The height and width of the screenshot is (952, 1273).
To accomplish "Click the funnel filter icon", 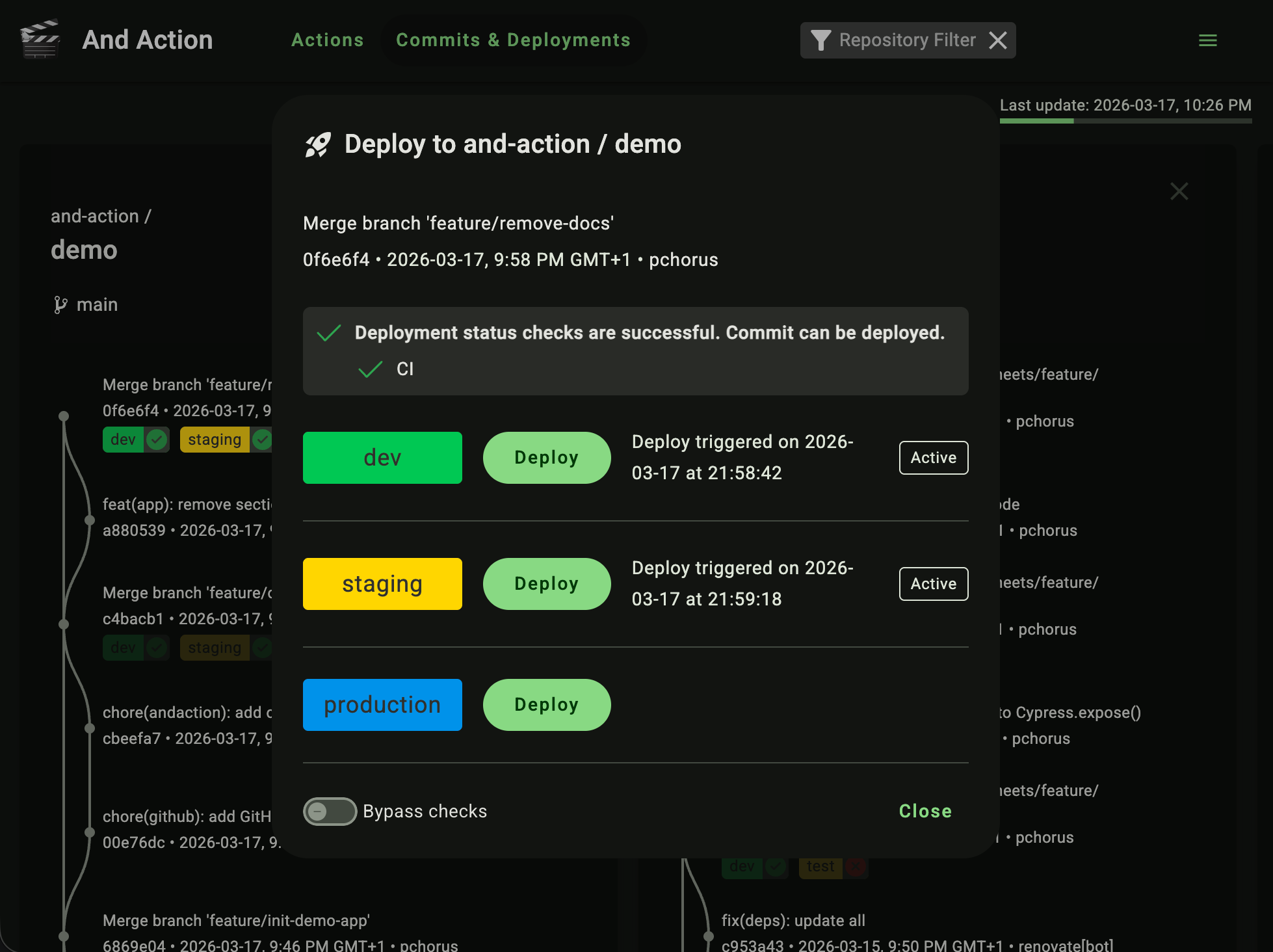I will [x=820, y=40].
